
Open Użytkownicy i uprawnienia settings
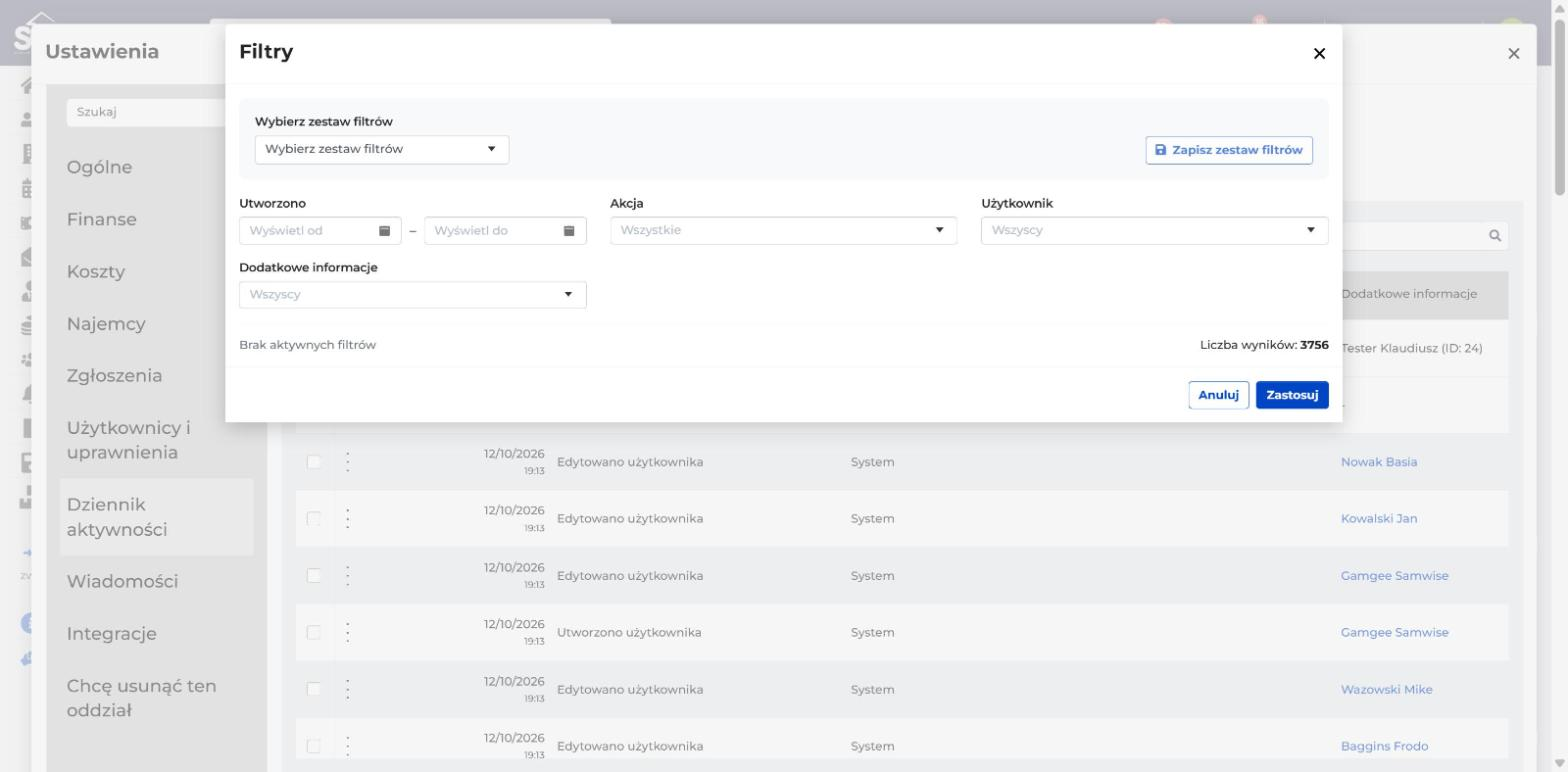129,440
